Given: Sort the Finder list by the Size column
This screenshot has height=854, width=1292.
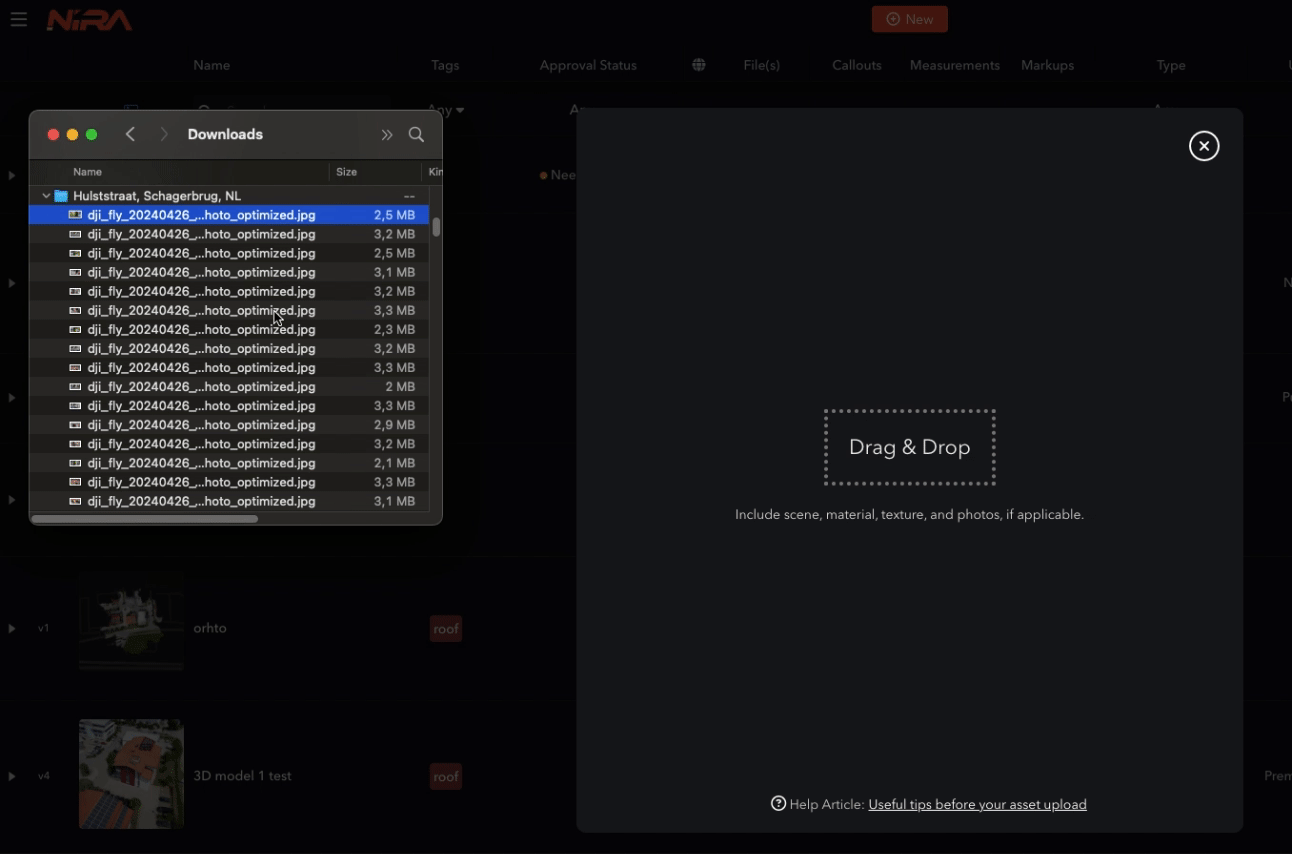Looking at the screenshot, I should [x=375, y=172].
